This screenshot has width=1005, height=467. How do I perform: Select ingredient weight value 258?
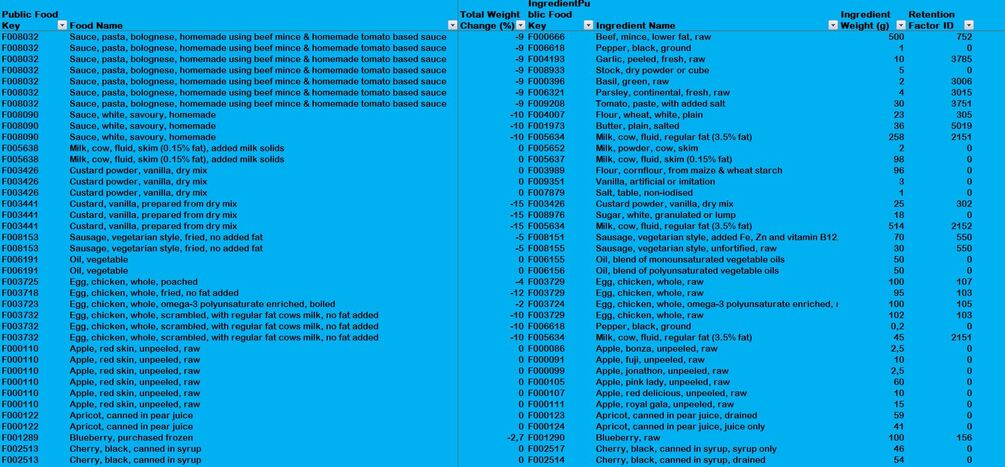coord(896,137)
